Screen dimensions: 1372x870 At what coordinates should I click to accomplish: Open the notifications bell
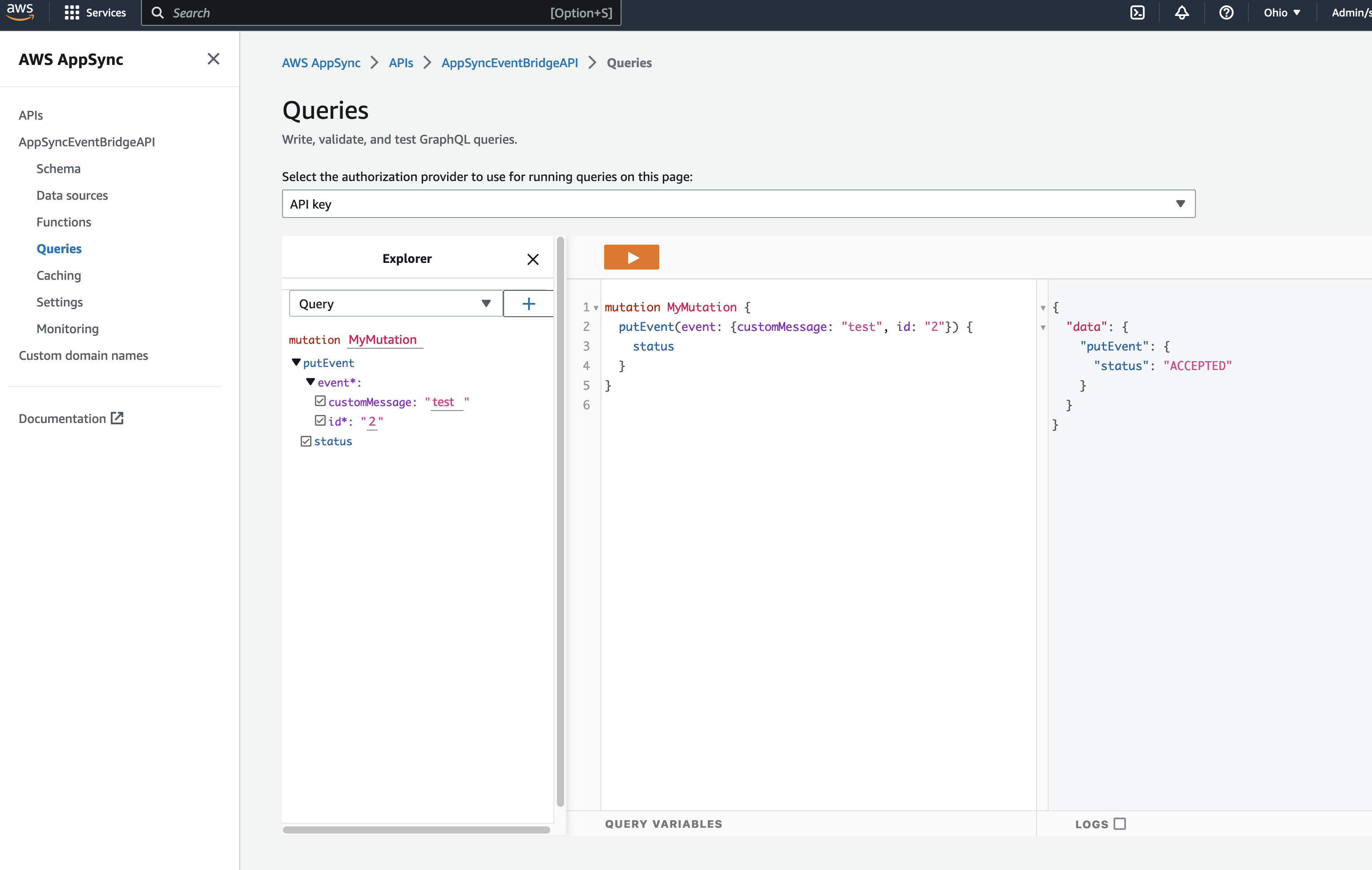coord(1182,12)
